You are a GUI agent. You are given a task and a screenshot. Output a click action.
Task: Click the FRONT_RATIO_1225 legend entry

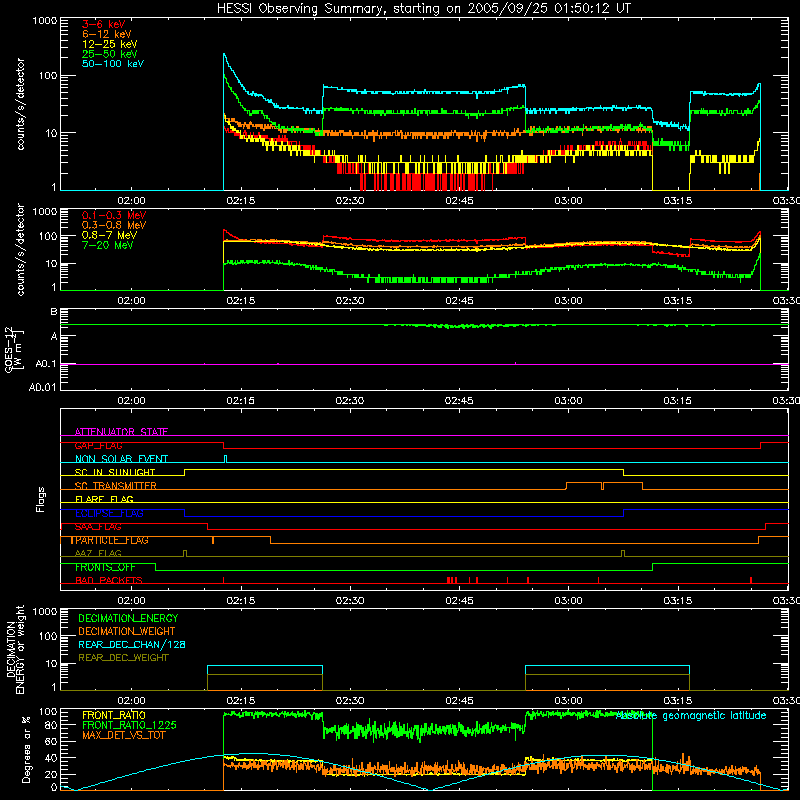pos(130,725)
